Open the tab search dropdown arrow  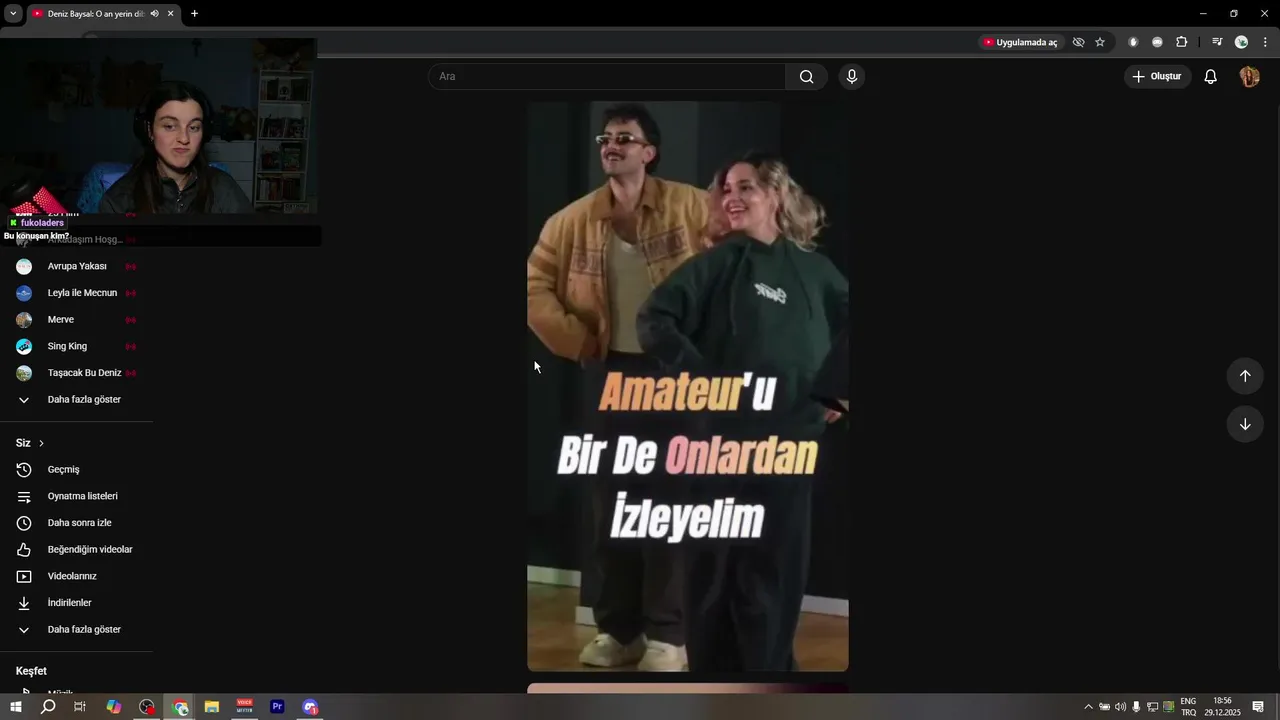13,14
